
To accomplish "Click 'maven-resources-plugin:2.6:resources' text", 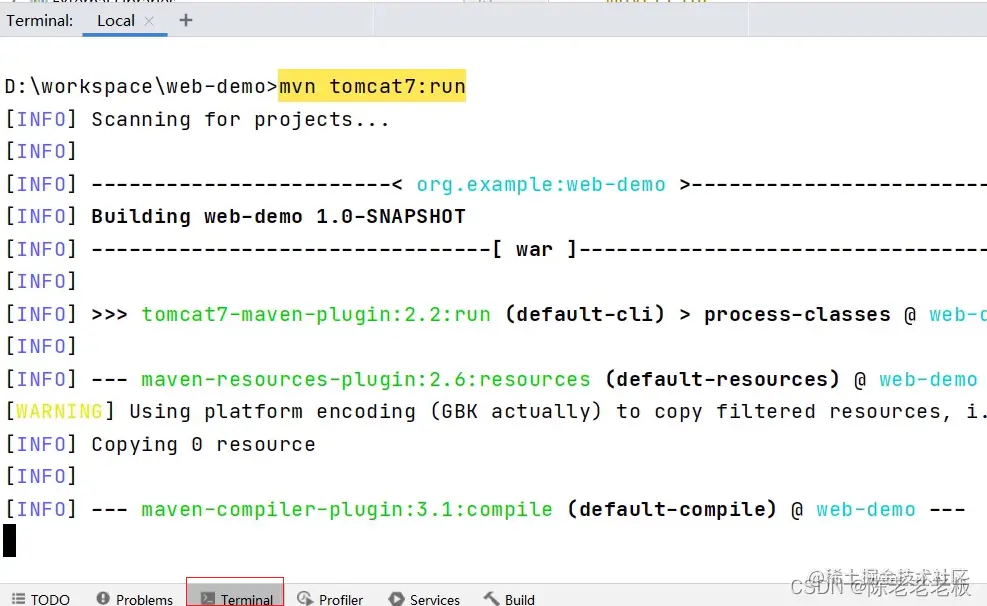I will tap(366, 379).
